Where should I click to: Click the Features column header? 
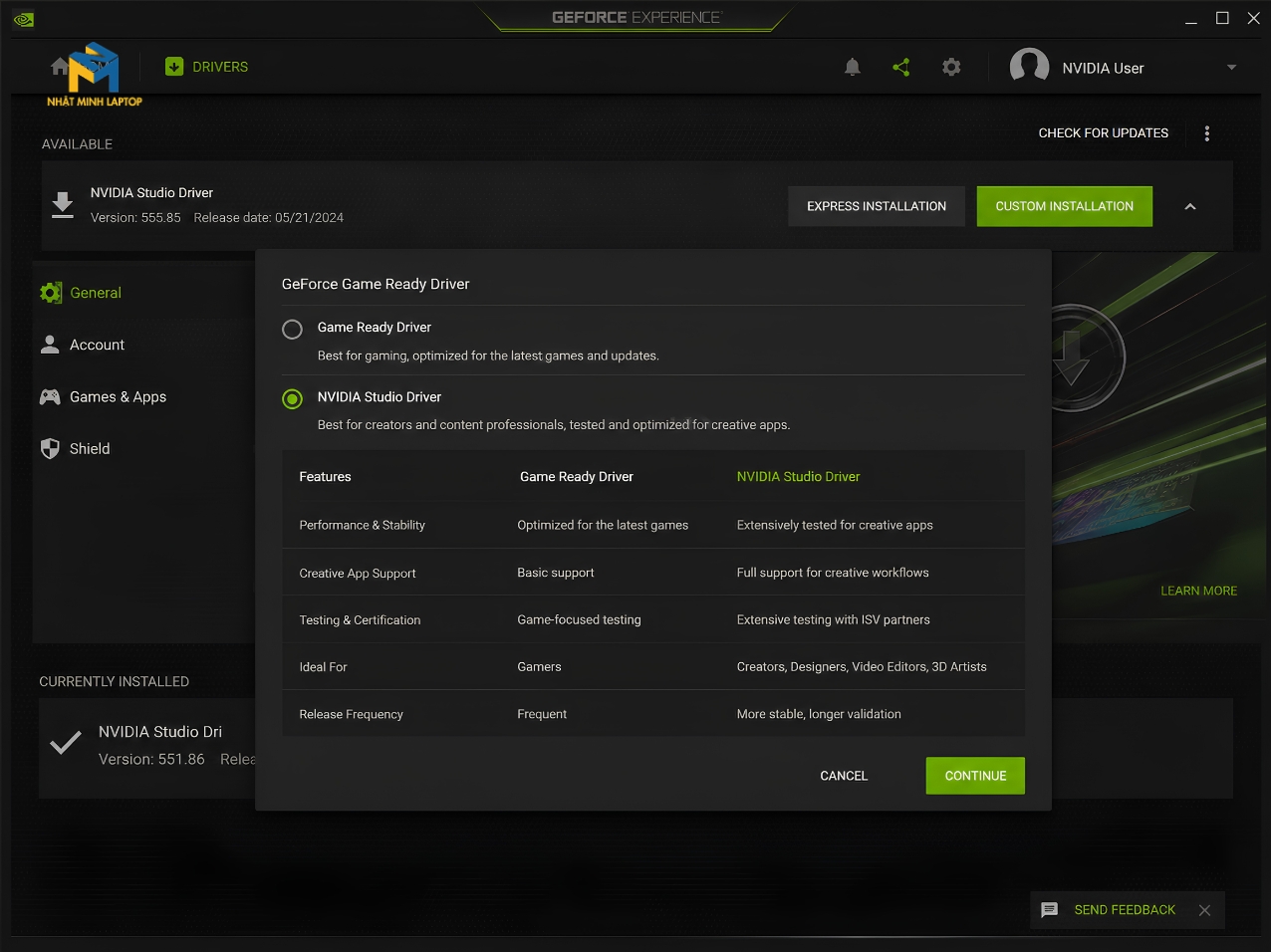coord(325,477)
